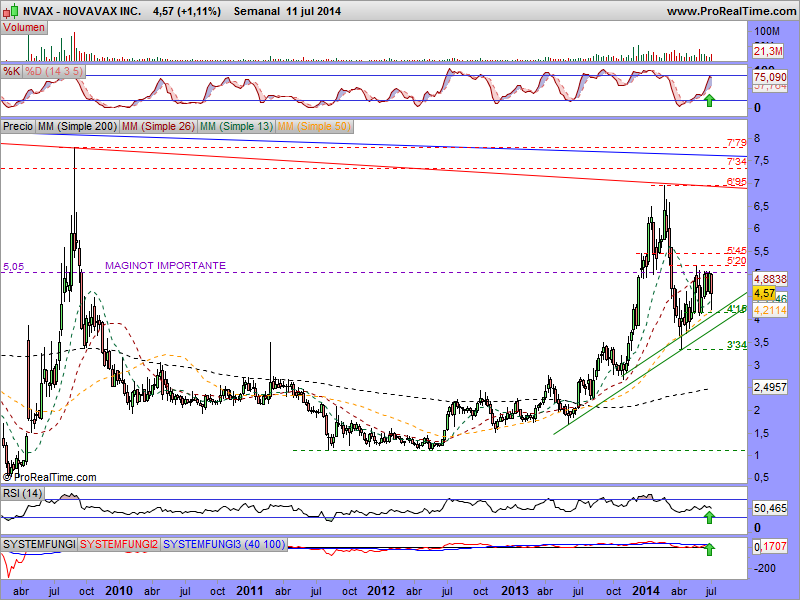Click the green arrow in the SYSTEMFUNGI panel
This screenshot has height=600, width=800.
pyautogui.click(x=709, y=549)
